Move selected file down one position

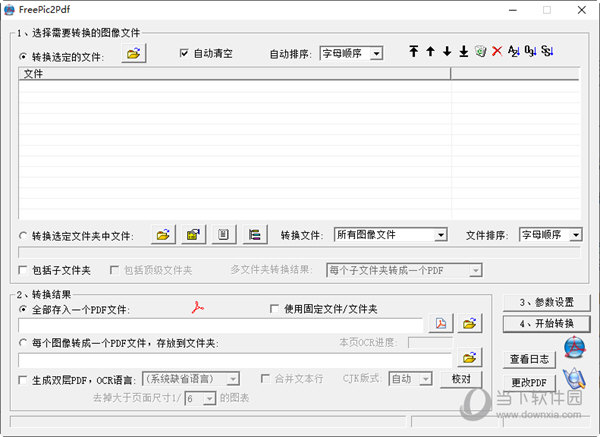click(447, 51)
